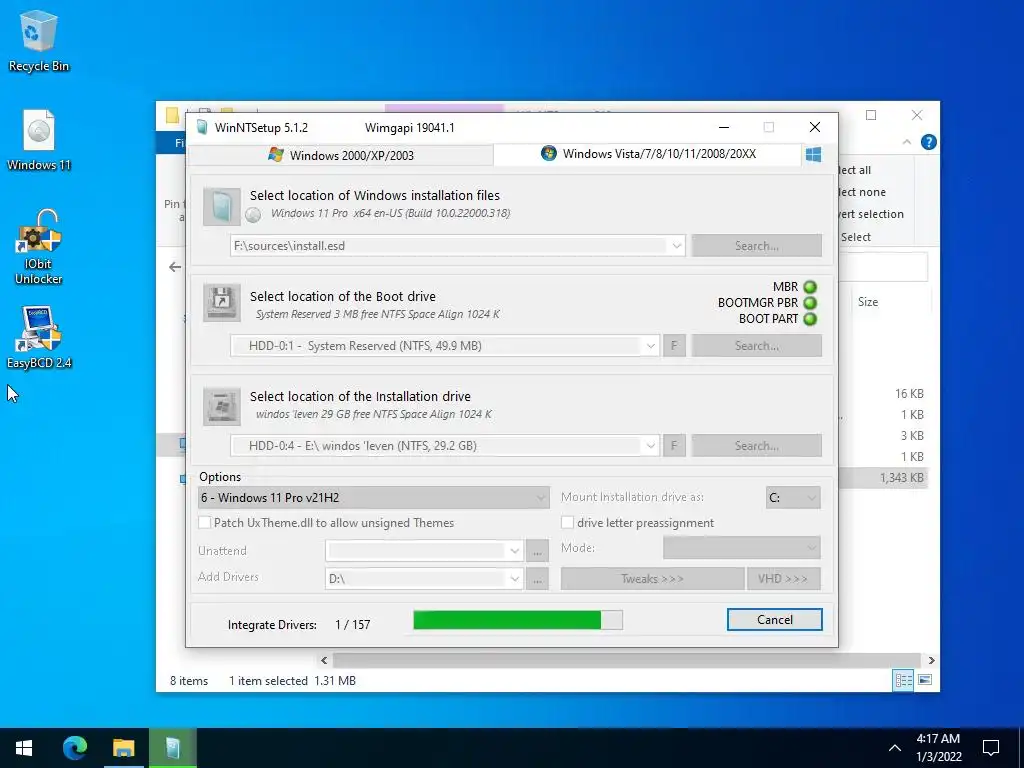Expand the Unattend file dropdown
The width and height of the screenshot is (1024, 768).
click(x=515, y=551)
